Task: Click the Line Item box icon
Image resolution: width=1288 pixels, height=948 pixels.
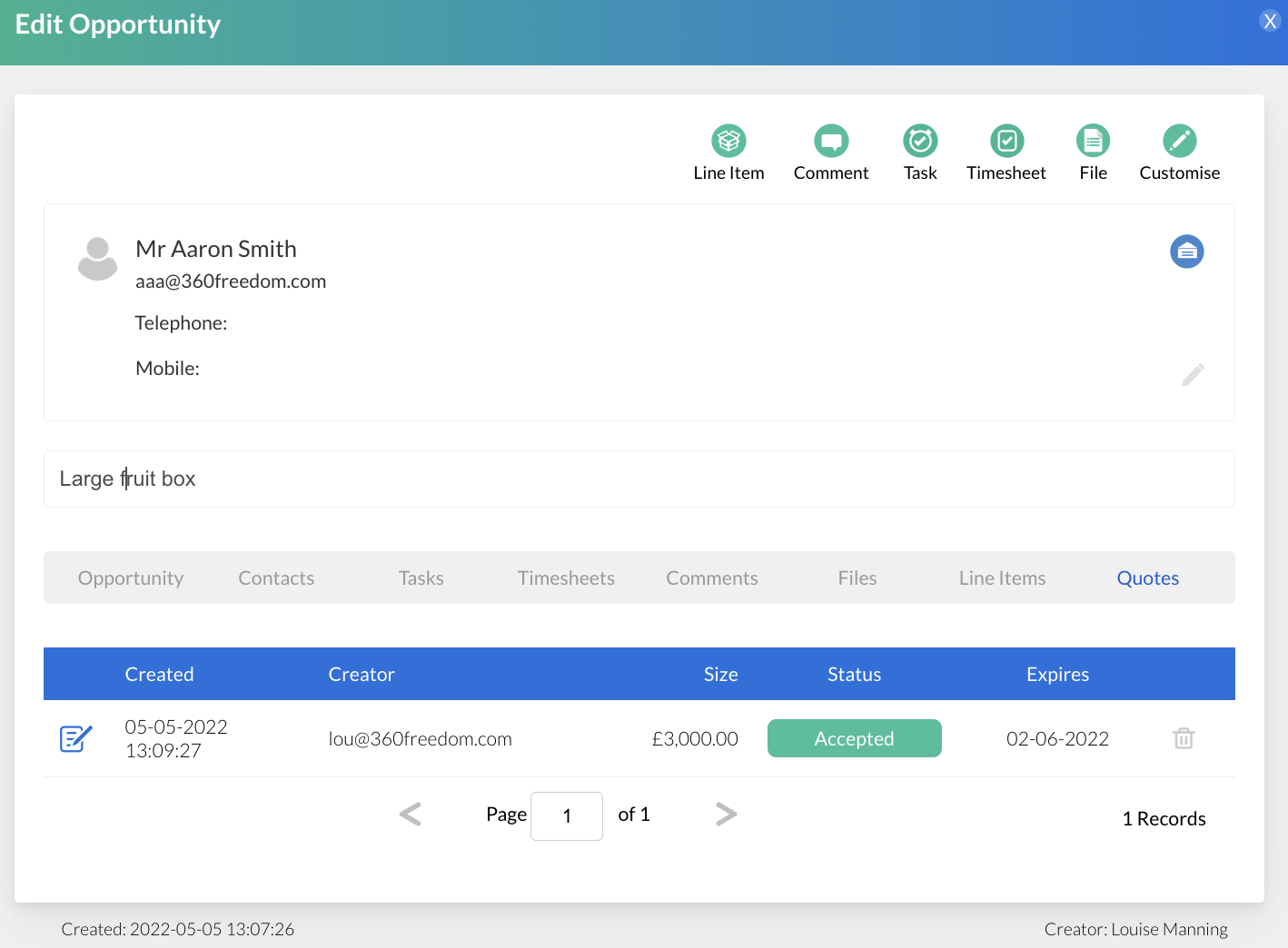Action: click(x=728, y=142)
